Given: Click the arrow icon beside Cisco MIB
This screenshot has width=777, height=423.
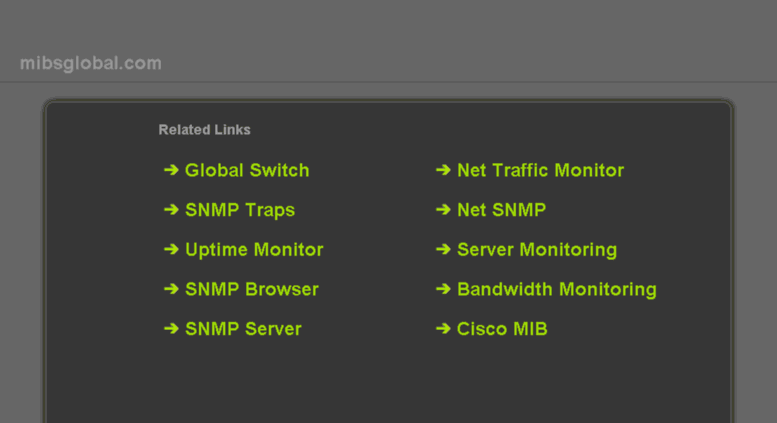Looking at the screenshot, I should click(x=444, y=329).
